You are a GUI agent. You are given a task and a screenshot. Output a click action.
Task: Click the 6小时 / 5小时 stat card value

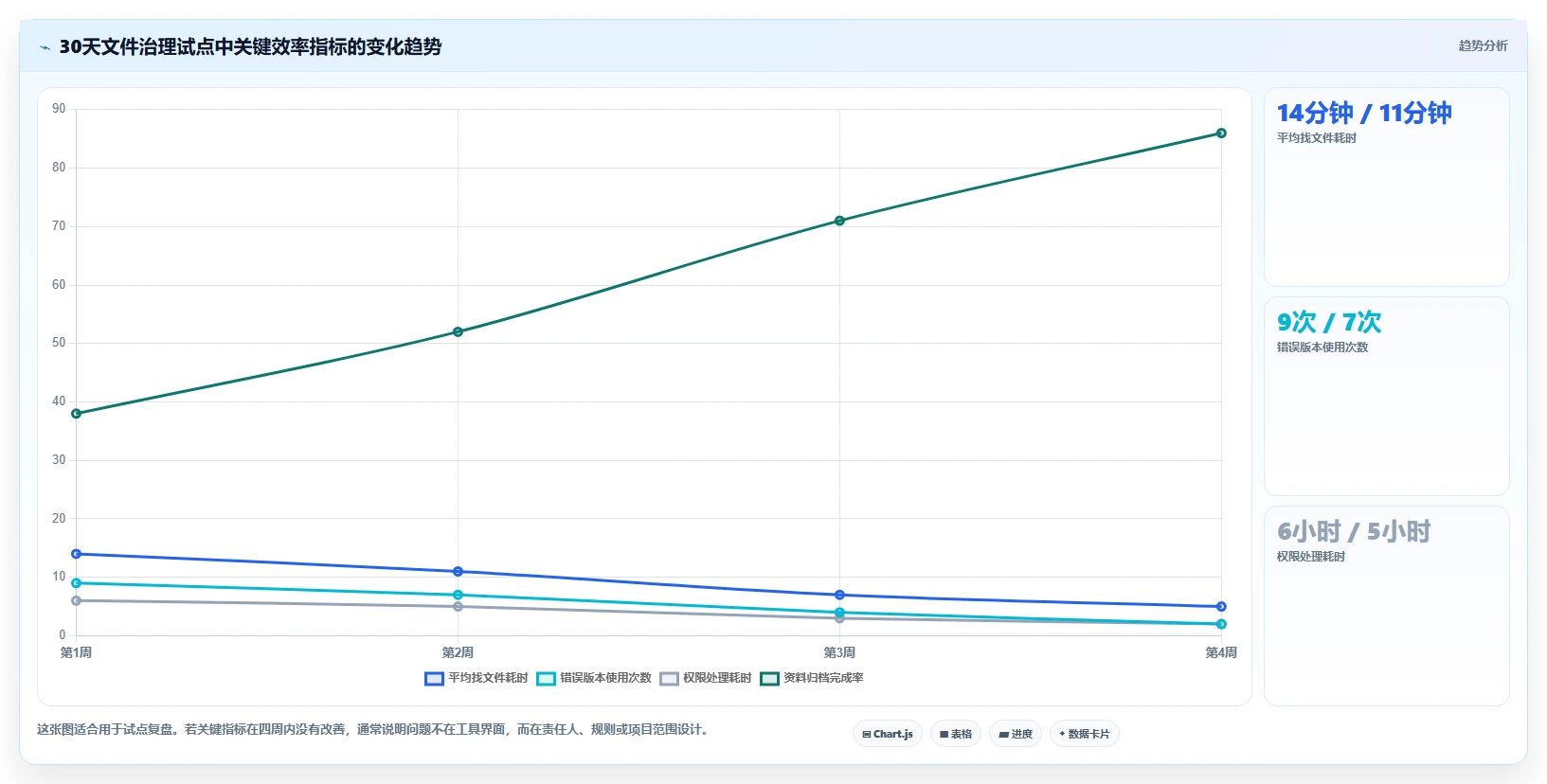point(1354,531)
